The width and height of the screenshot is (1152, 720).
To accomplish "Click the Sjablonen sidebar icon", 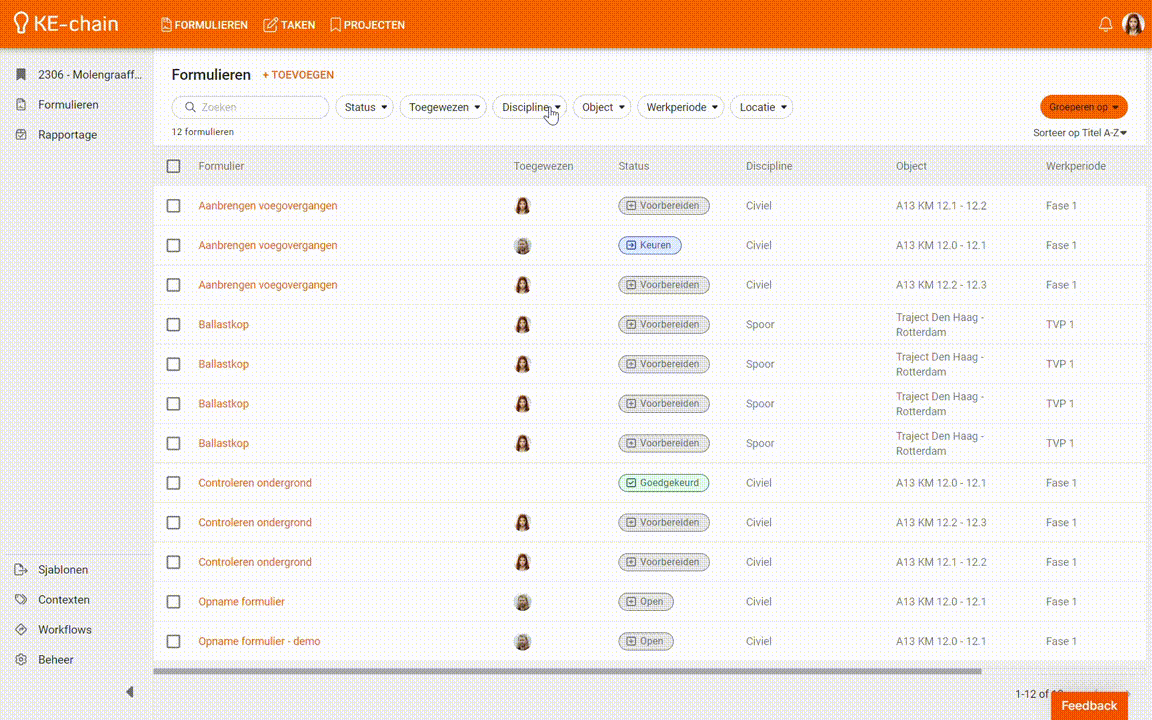I will click(20, 570).
